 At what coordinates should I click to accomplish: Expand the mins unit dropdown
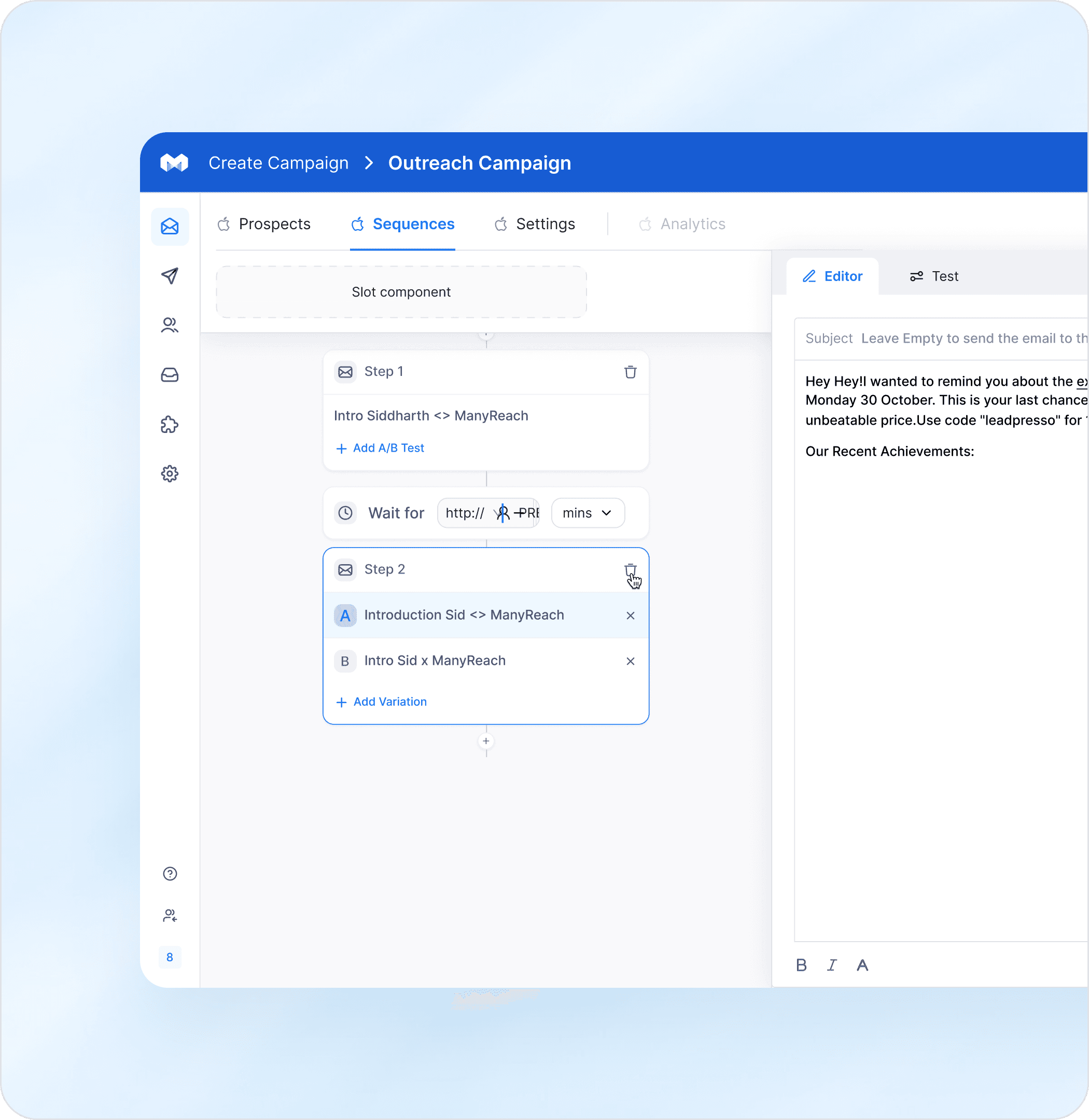click(588, 513)
